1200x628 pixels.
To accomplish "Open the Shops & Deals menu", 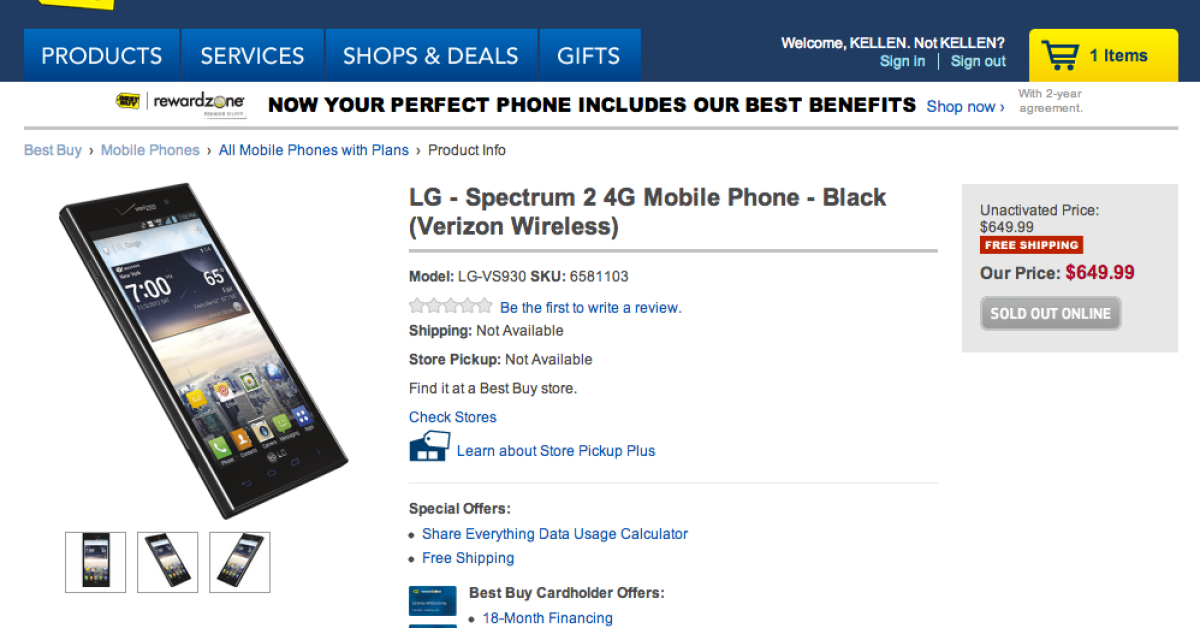I will tap(431, 56).
